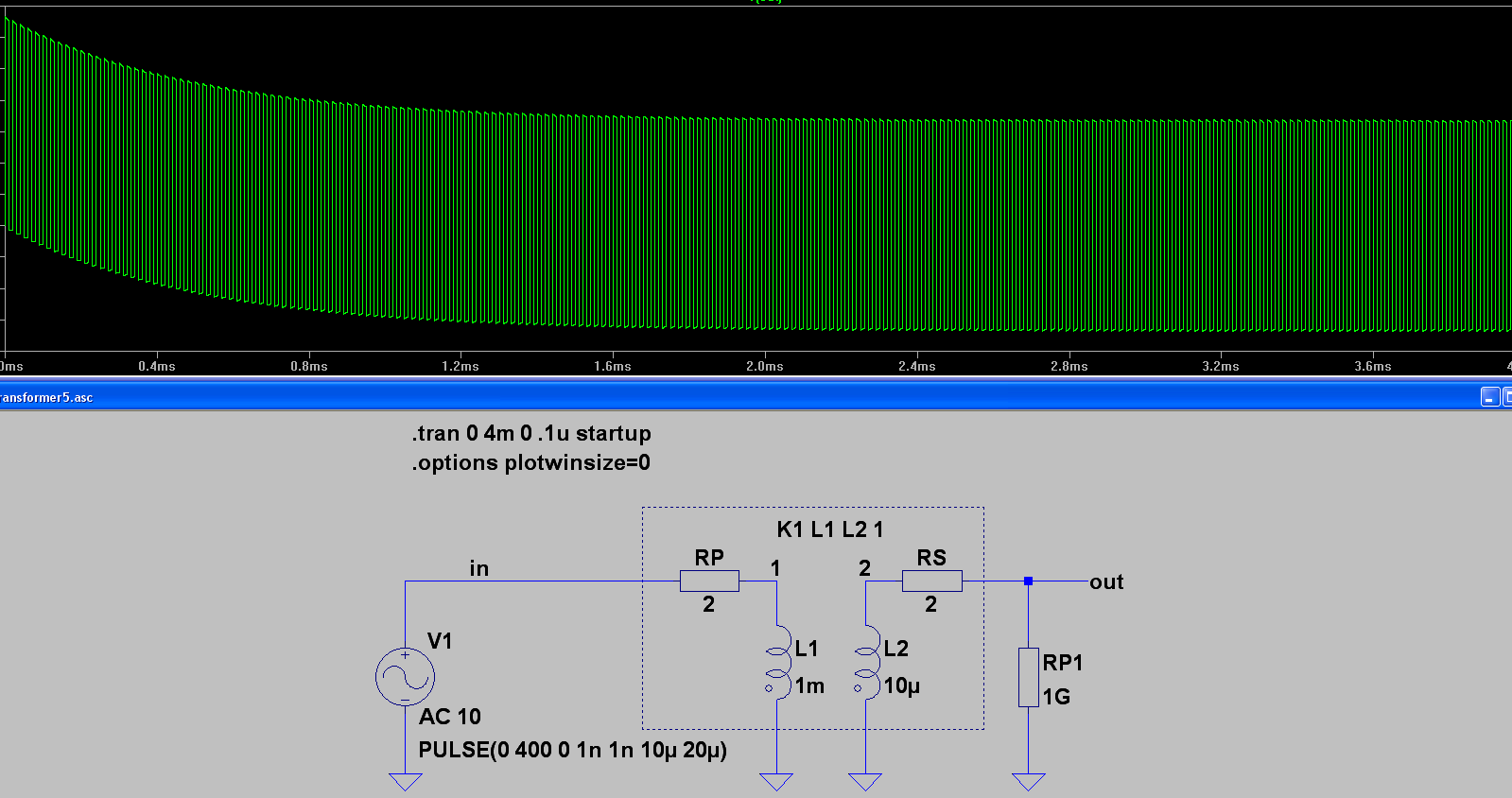Click ground symbol under L2
The height and width of the screenshot is (798, 1512).
(865, 782)
